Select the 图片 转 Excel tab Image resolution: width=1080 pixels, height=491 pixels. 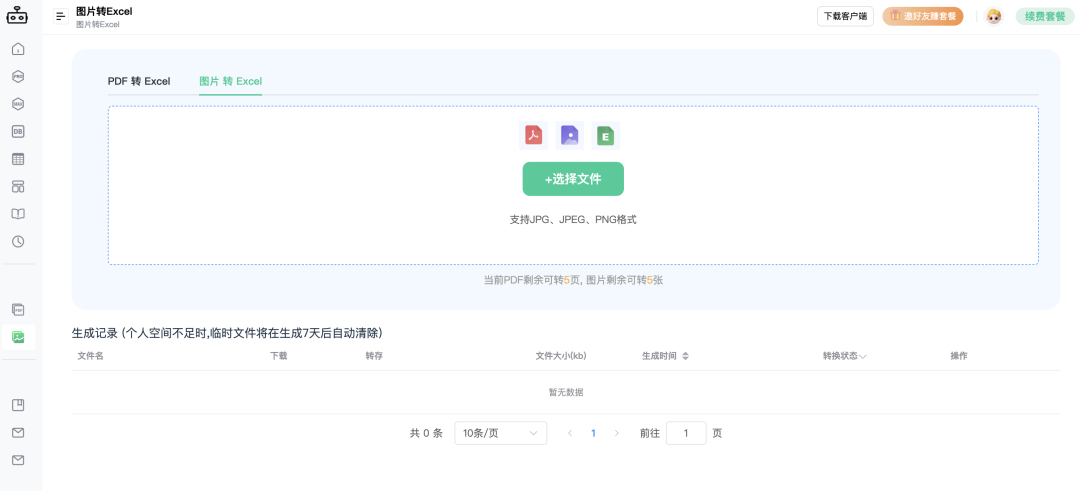coord(231,81)
